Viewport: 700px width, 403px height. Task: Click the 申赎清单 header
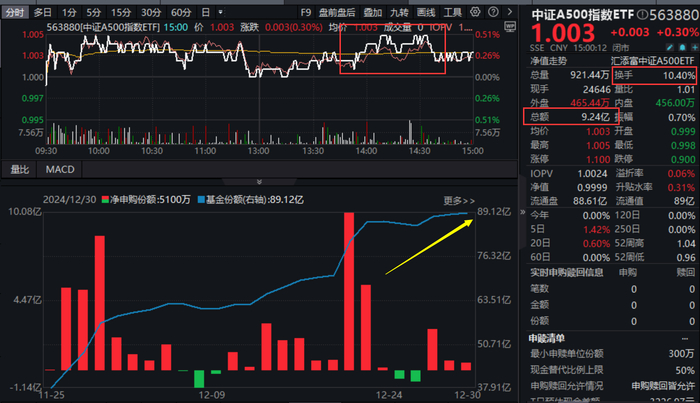(547, 338)
